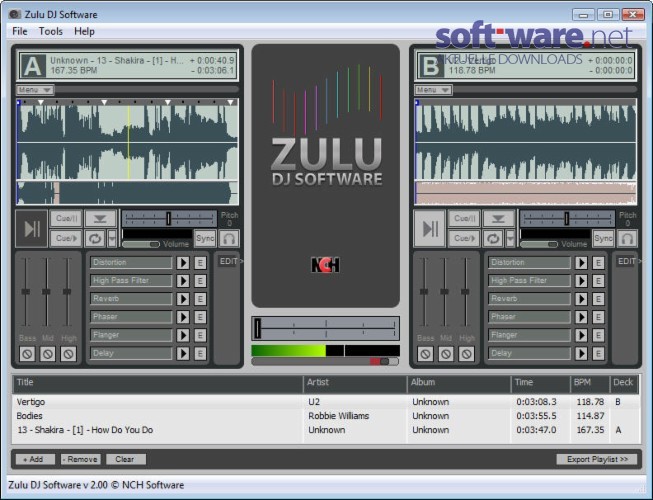Adjust the master volume slider under the meter

325,361
